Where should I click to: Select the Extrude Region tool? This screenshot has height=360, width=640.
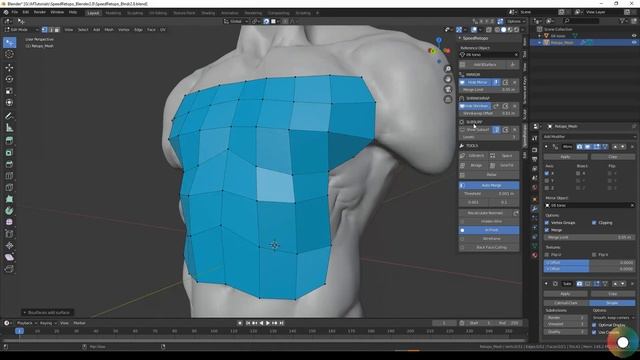point(9,141)
